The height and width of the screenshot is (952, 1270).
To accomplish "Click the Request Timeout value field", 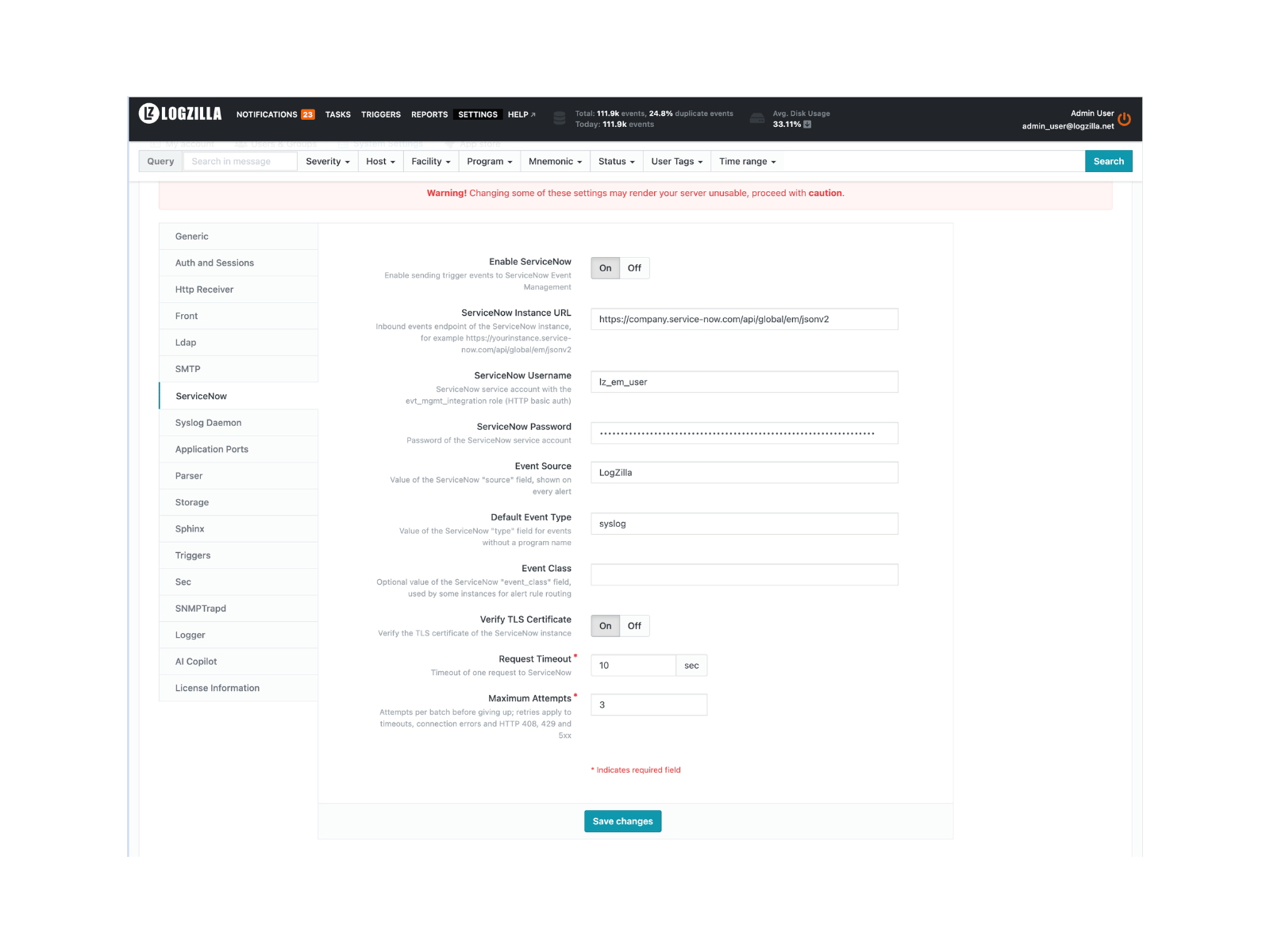I will tap(633, 666).
